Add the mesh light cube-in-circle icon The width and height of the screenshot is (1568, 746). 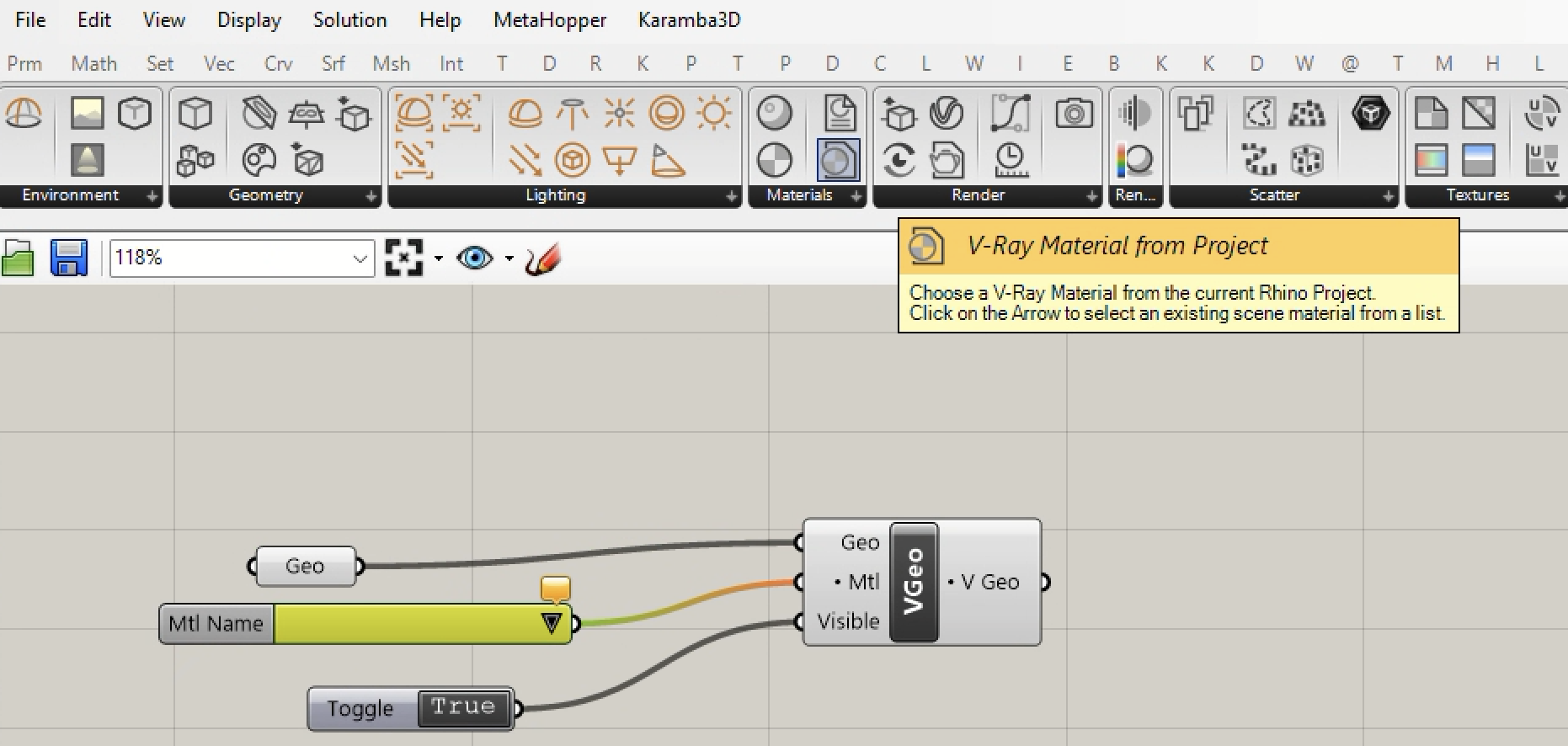tap(573, 159)
